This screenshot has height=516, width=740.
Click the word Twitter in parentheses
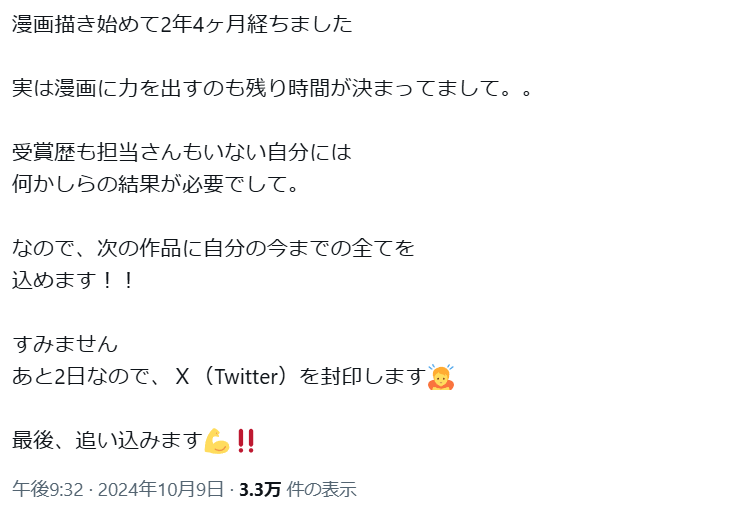coord(248,377)
